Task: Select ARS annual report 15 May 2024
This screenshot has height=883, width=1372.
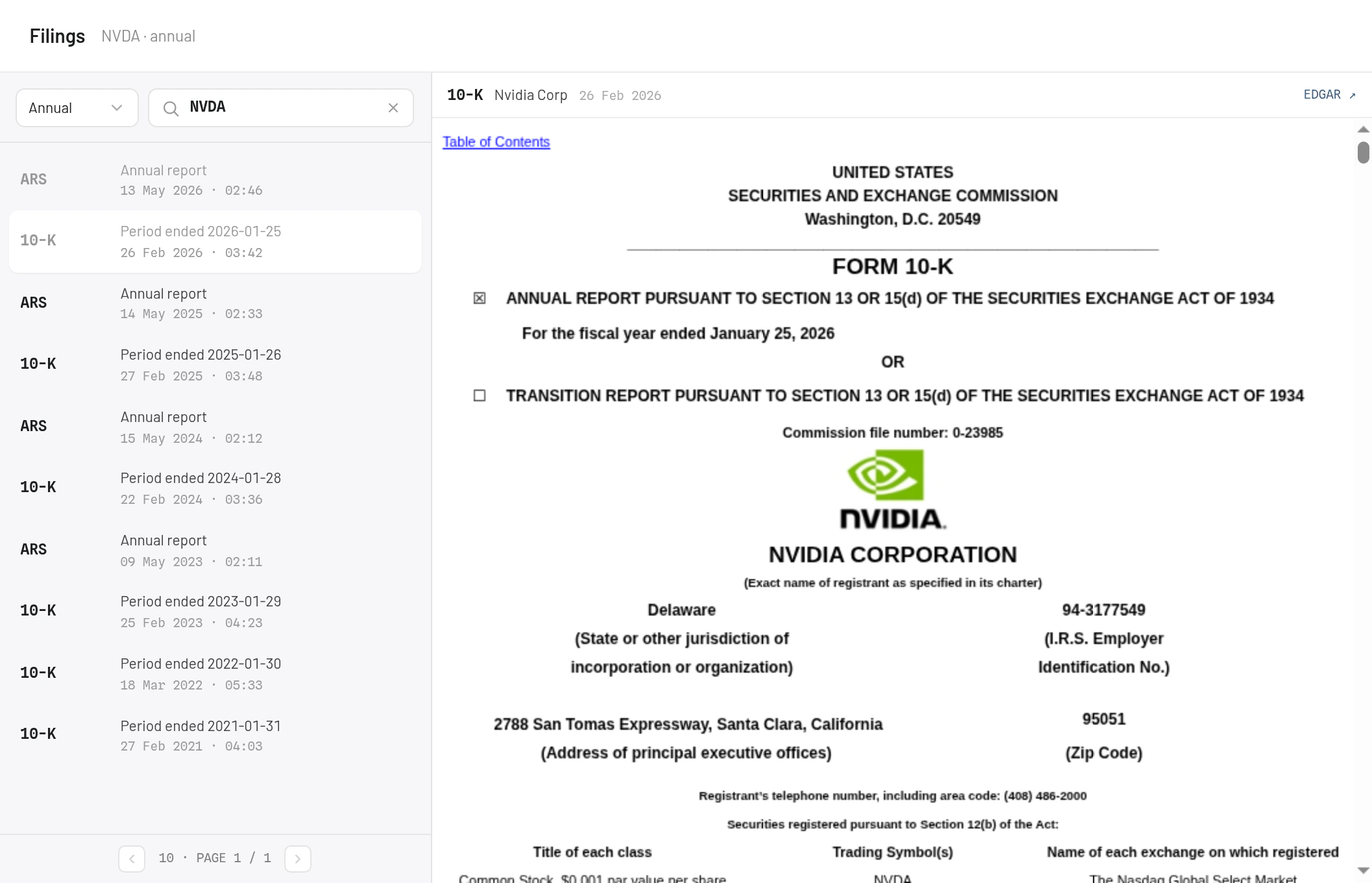Action: (215, 427)
